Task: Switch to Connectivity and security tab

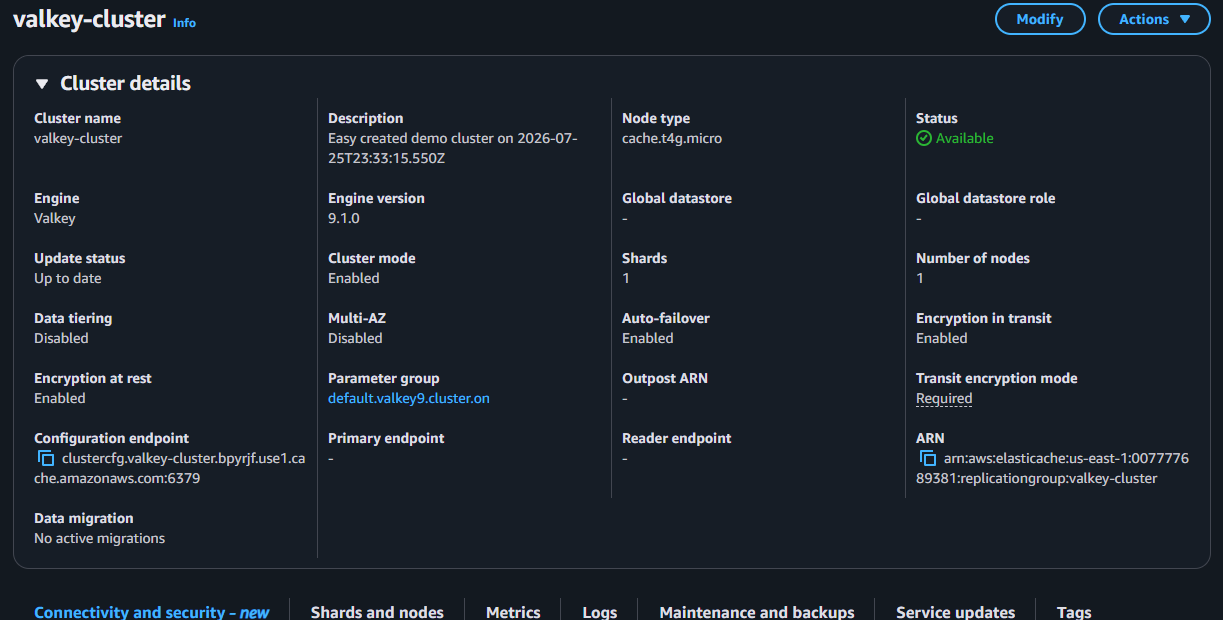Action: 151,612
